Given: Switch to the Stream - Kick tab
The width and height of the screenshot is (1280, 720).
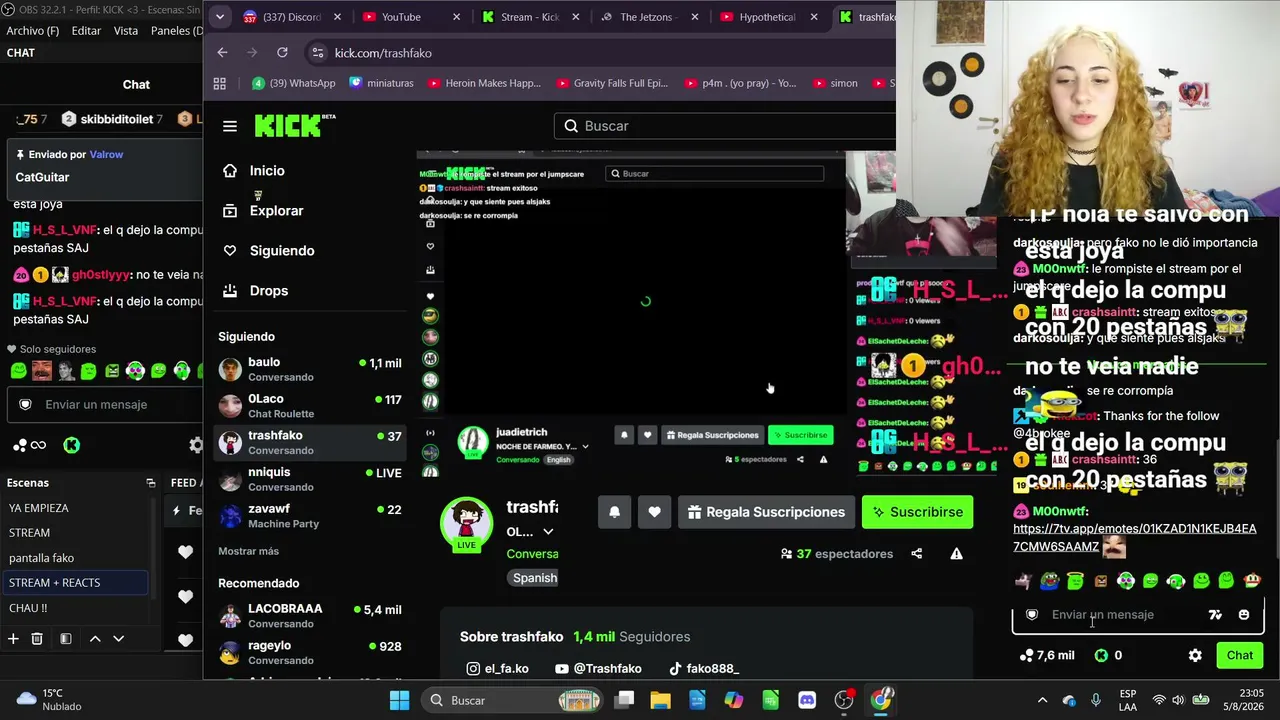Looking at the screenshot, I should [530, 17].
